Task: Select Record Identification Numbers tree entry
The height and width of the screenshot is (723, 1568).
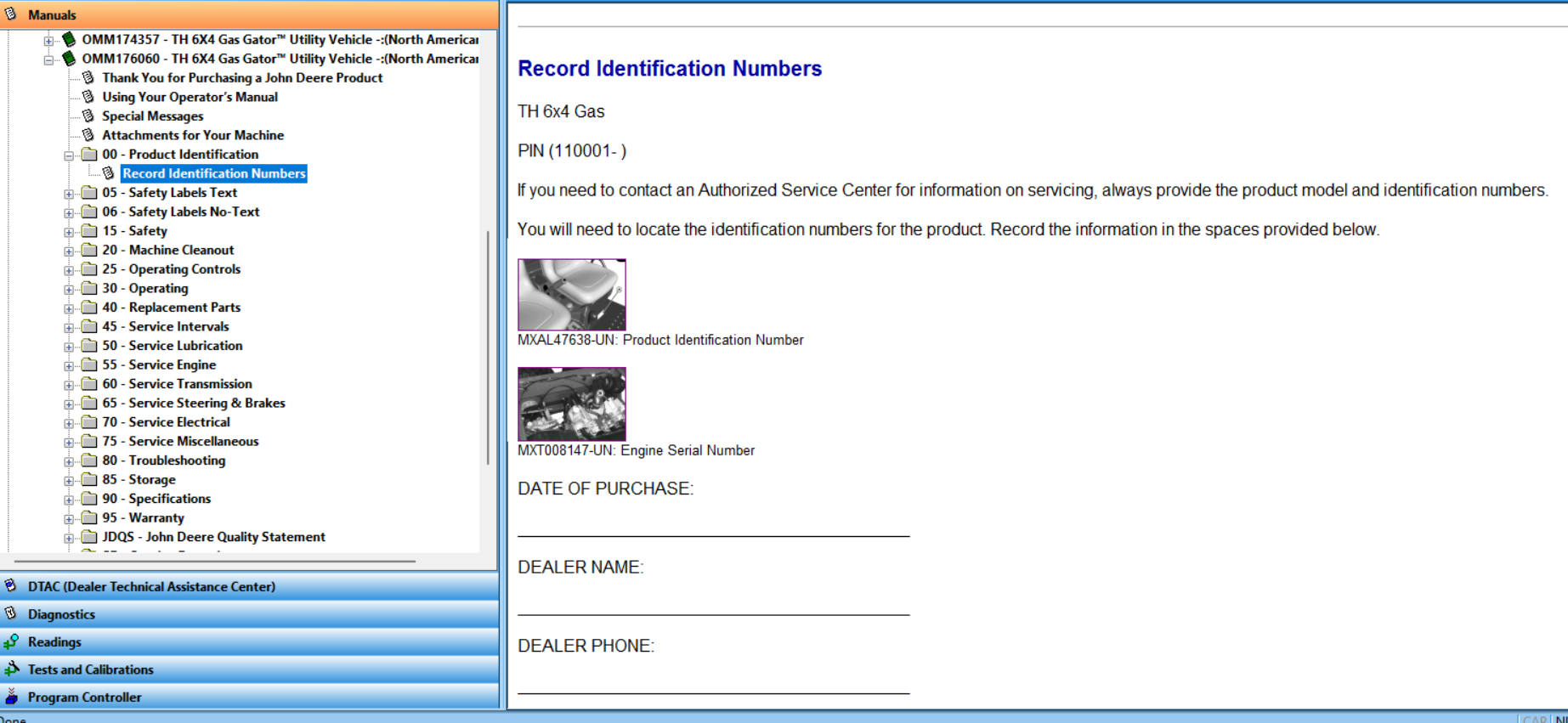Action: click(x=213, y=173)
